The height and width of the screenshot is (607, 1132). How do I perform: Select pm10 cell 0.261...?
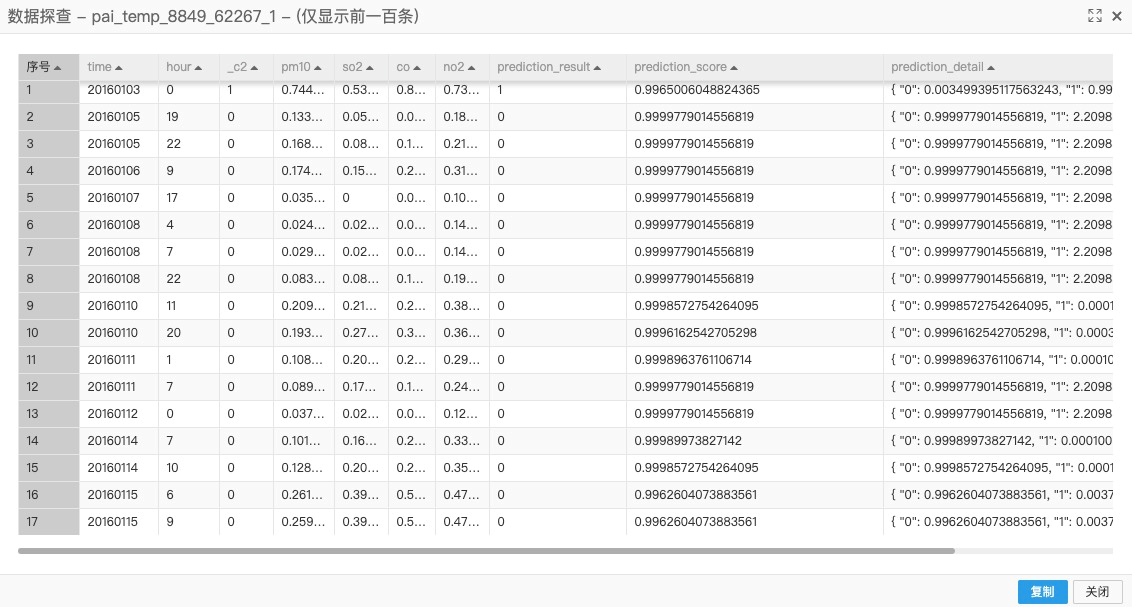(303, 494)
